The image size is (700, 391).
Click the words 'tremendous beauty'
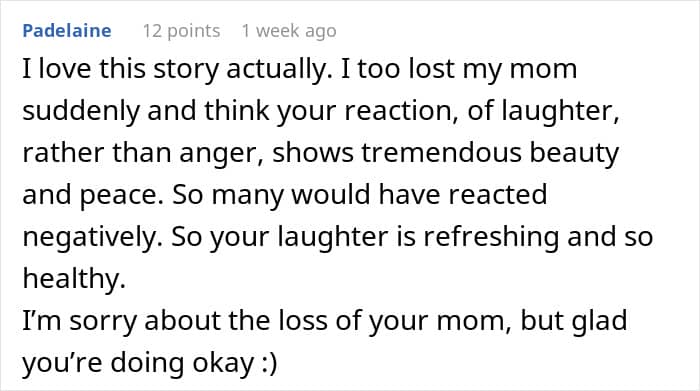pos(490,154)
